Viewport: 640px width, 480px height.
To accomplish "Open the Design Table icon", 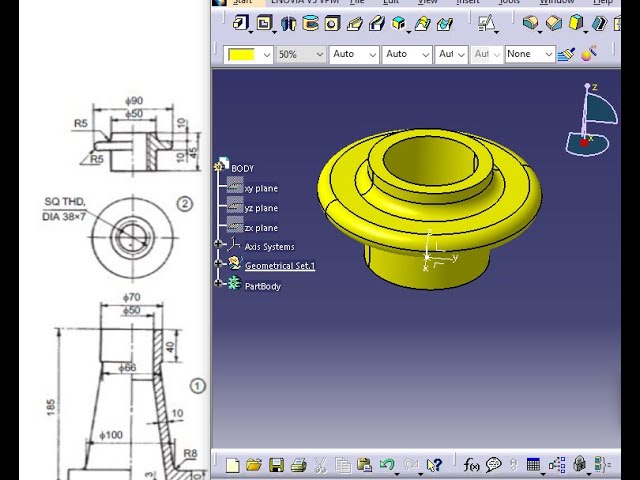I will pos(533,464).
